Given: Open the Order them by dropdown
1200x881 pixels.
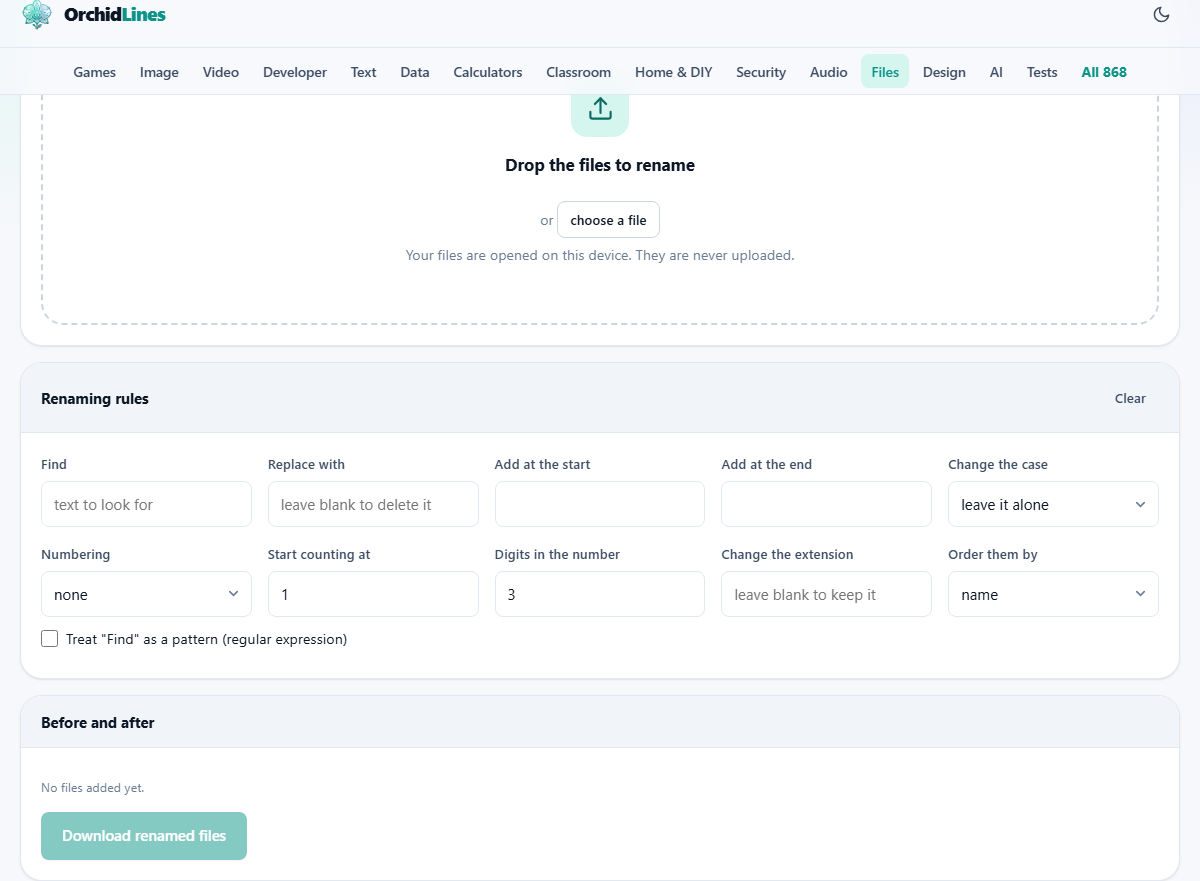Looking at the screenshot, I should (x=1053, y=594).
